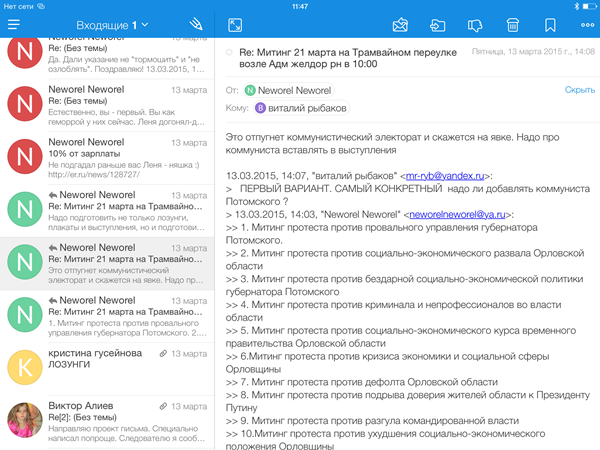600x450 pixels.
Task: Tap the message date 'Пятница, 13 марта 2015'
Action: (533, 52)
